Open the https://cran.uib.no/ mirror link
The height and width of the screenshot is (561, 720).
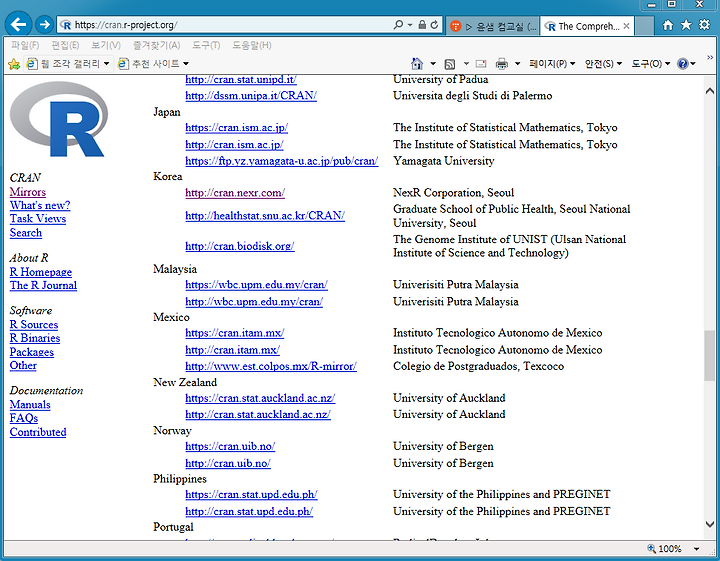coord(230,446)
